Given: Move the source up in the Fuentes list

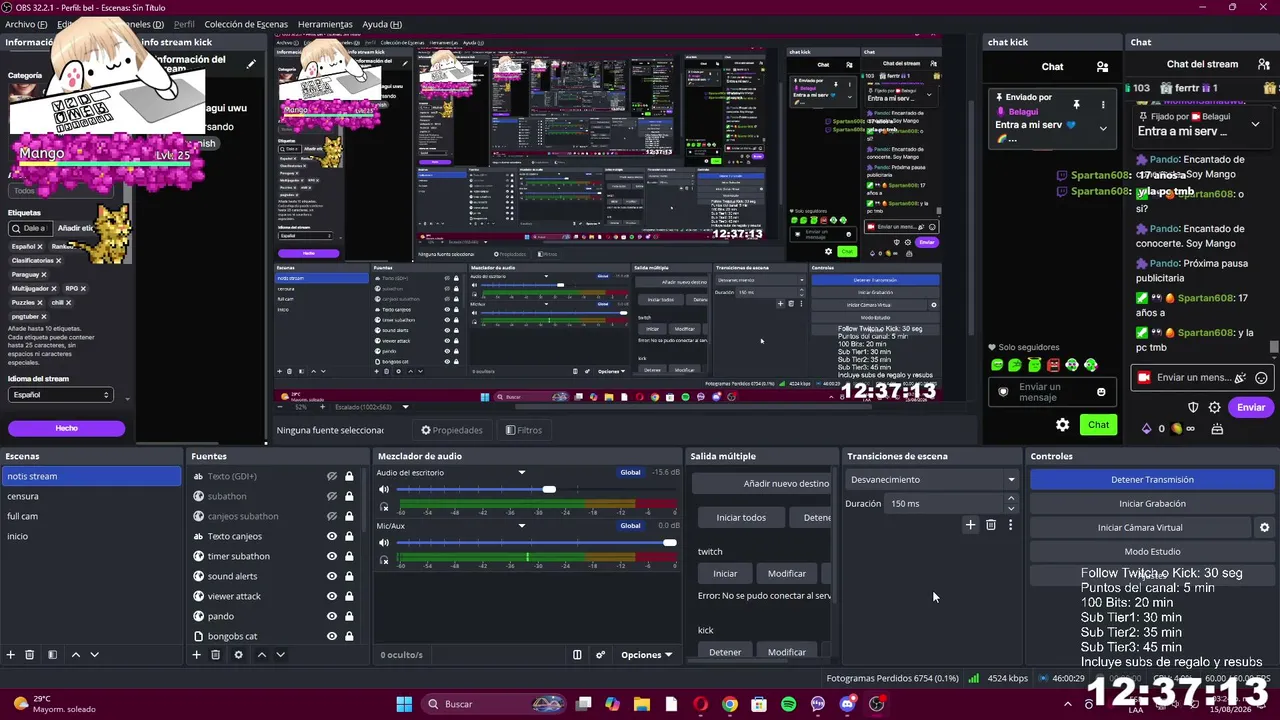Looking at the screenshot, I should (261, 655).
